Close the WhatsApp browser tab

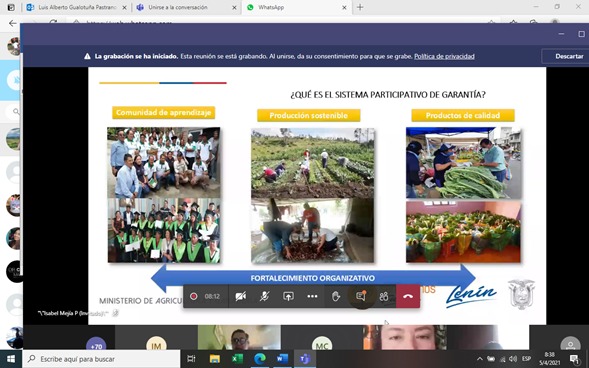click(344, 7)
